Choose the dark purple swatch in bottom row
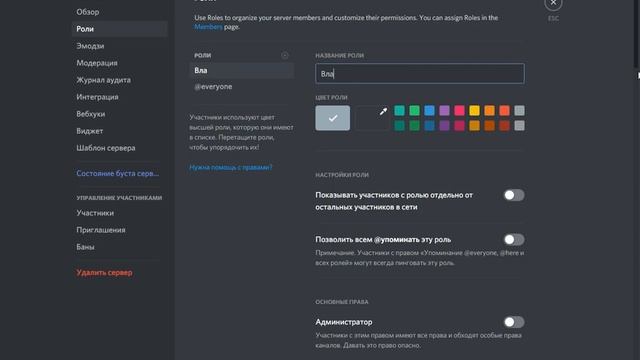The height and width of the screenshot is (360, 640). coord(444,125)
